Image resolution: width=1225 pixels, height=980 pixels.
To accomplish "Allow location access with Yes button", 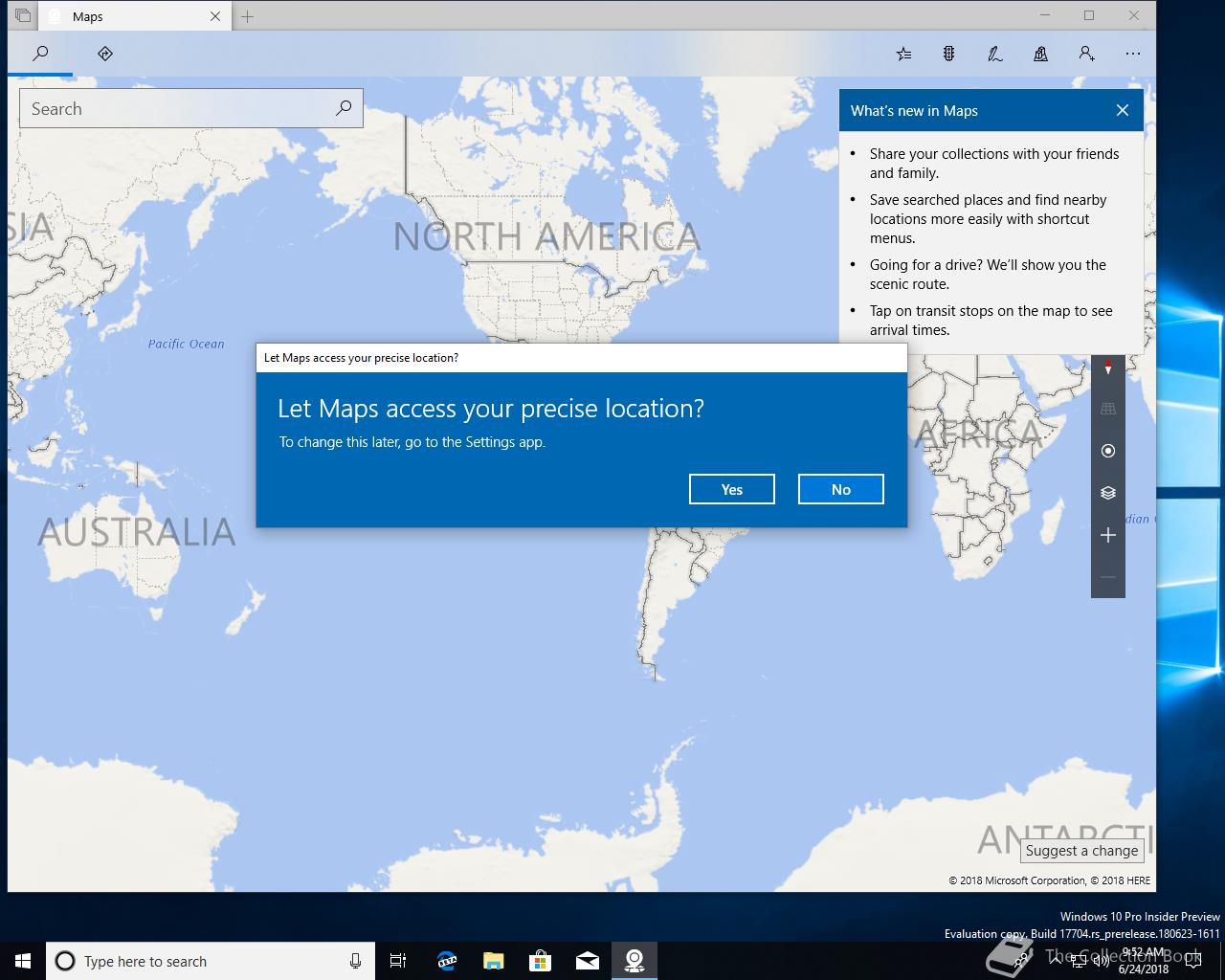I will pos(732,489).
